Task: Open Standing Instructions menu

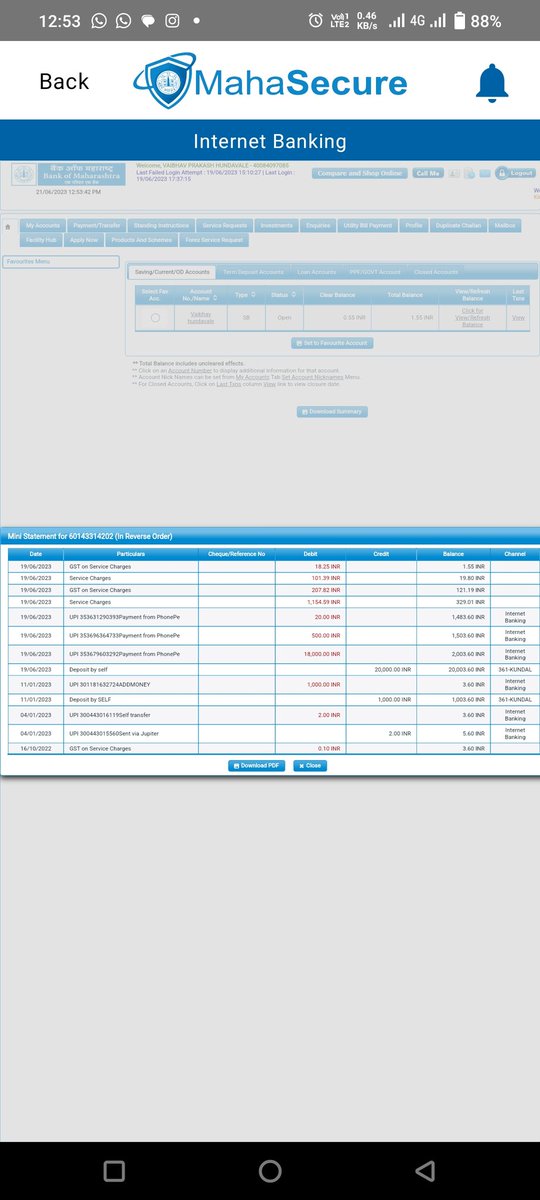Action: [160, 226]
